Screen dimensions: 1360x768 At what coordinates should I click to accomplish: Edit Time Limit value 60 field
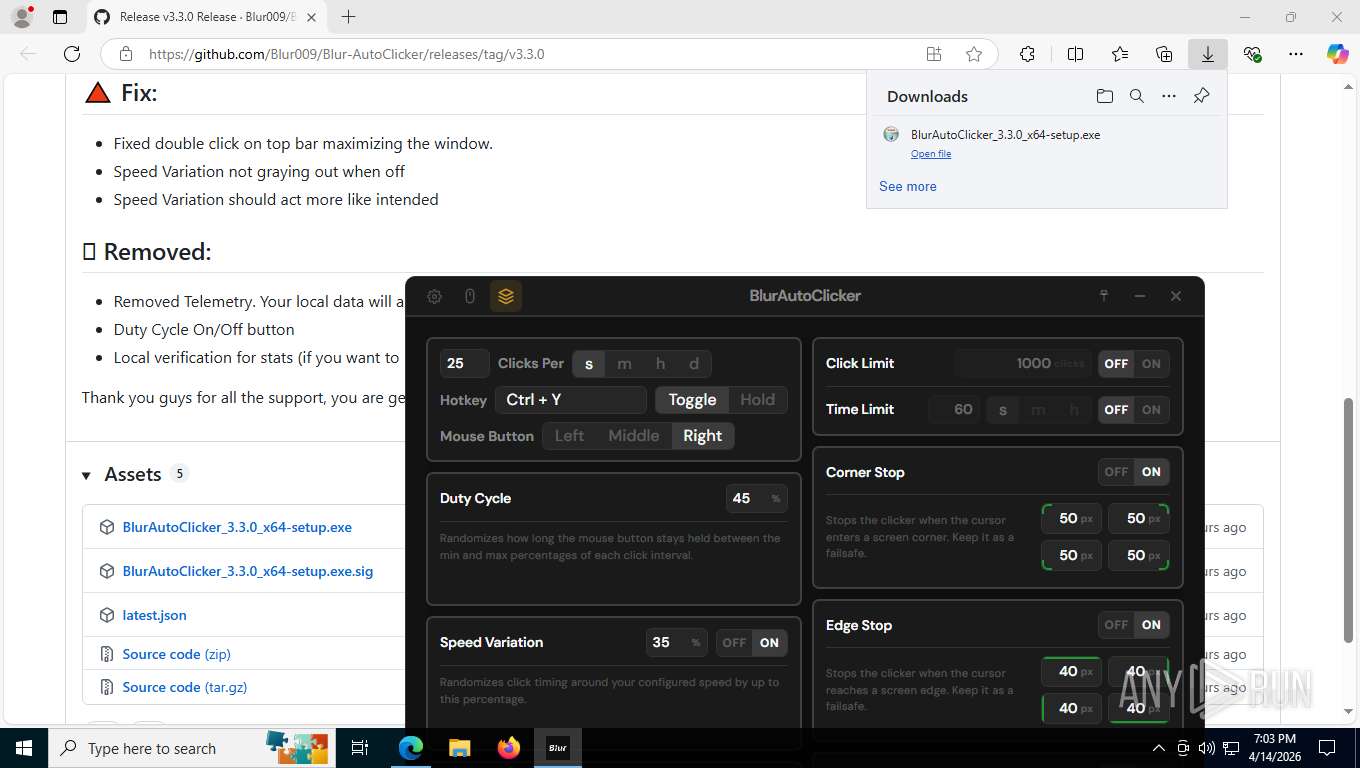[x=954, y=410]
